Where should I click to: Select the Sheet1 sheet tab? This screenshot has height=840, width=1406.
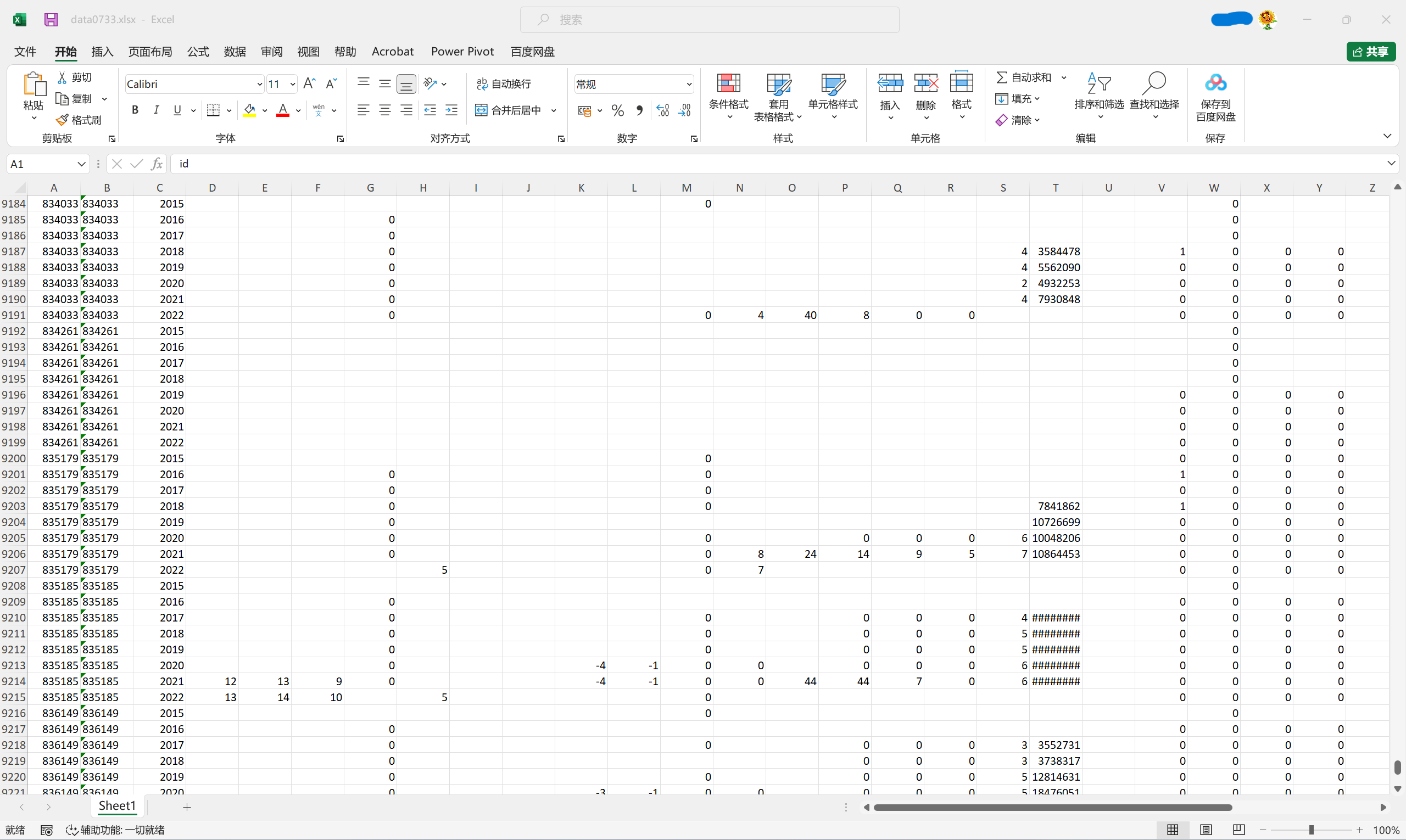(117, 806)
